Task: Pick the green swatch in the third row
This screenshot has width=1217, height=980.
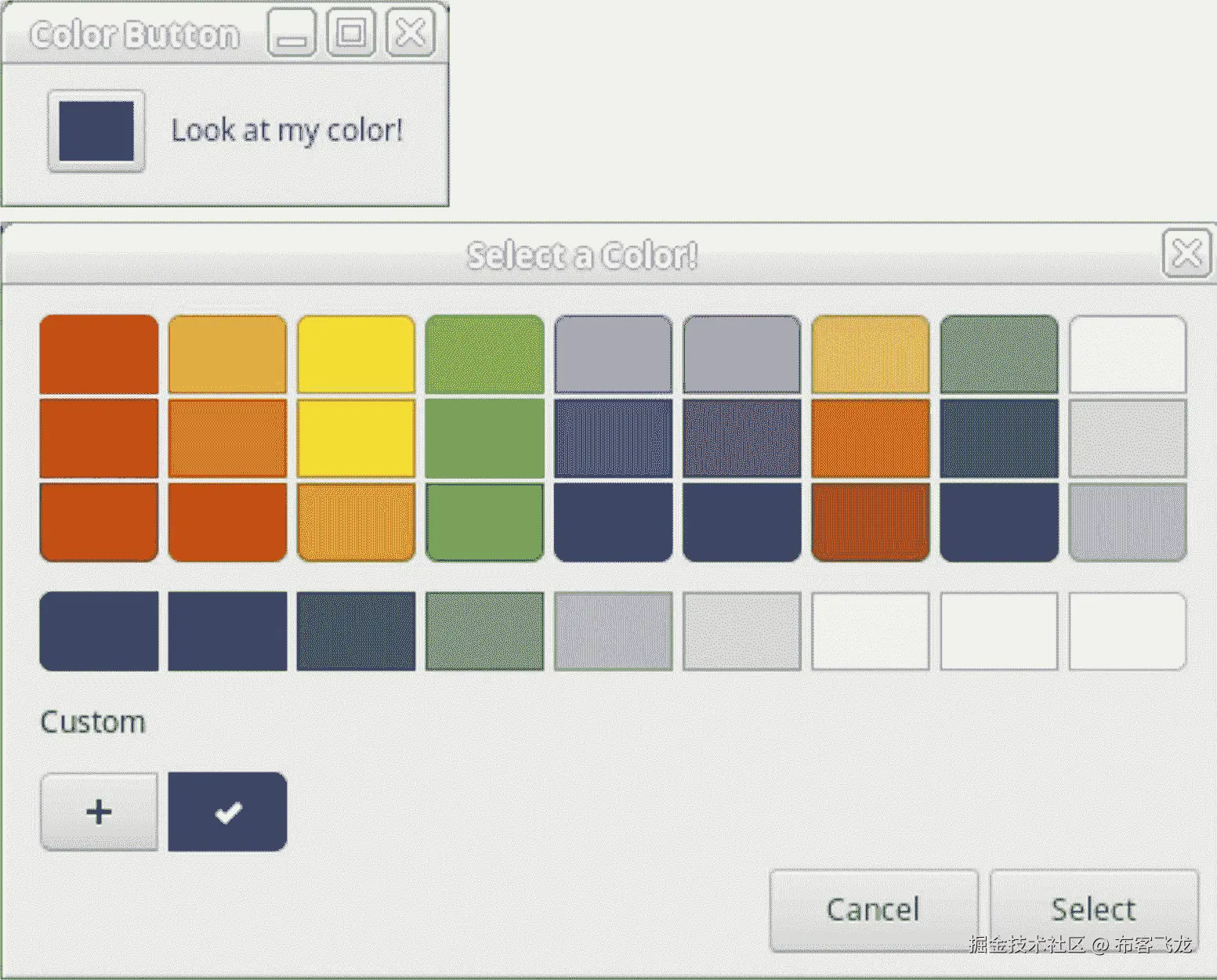Action: click(484, 522)
